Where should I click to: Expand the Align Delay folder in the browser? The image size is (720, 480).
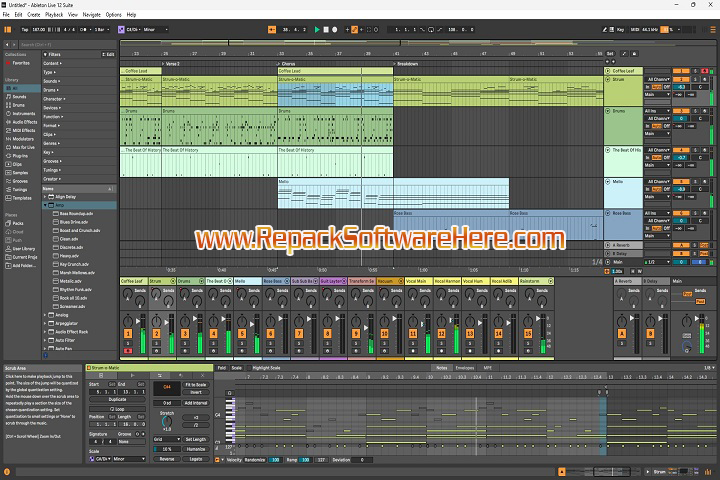(45, 197)
